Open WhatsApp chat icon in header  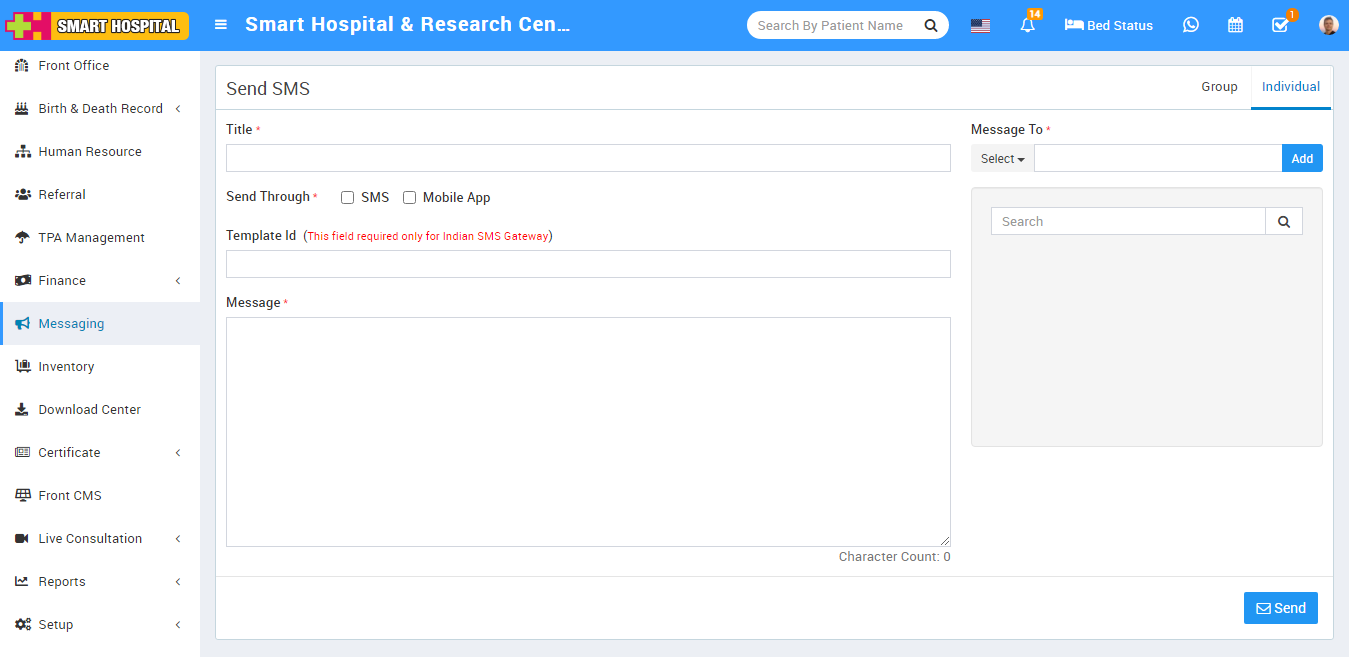[x=1190, y=25]
